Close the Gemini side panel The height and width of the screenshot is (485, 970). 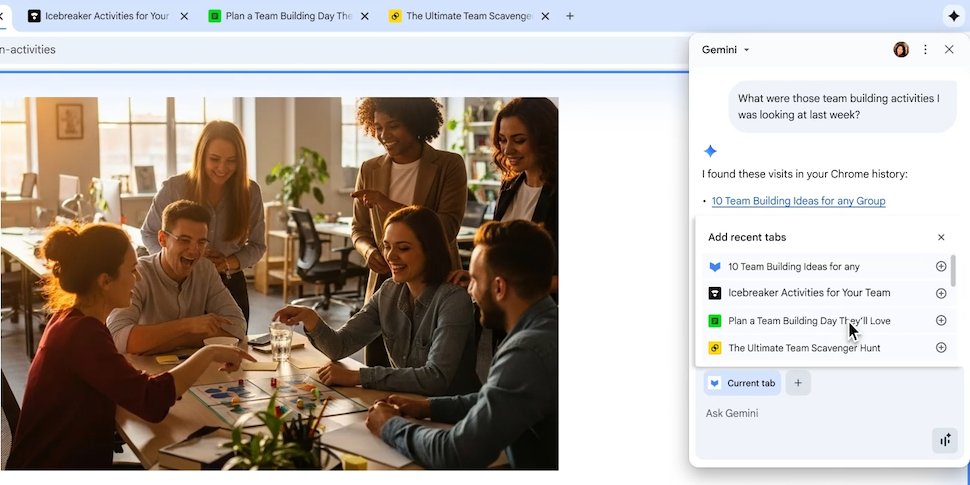click(949, 50)
